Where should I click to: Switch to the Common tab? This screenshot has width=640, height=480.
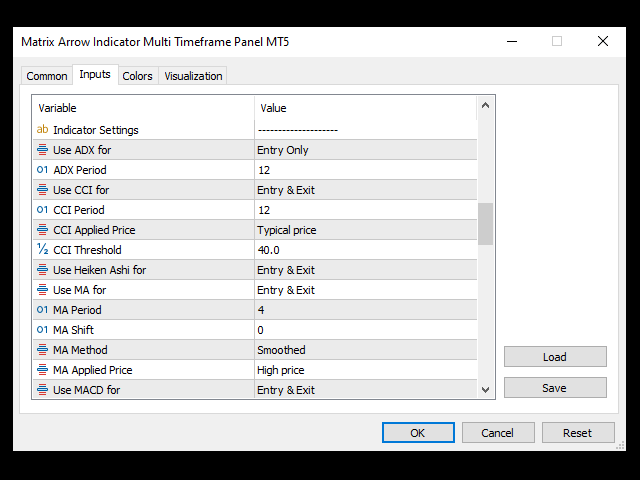pos(47,76)
